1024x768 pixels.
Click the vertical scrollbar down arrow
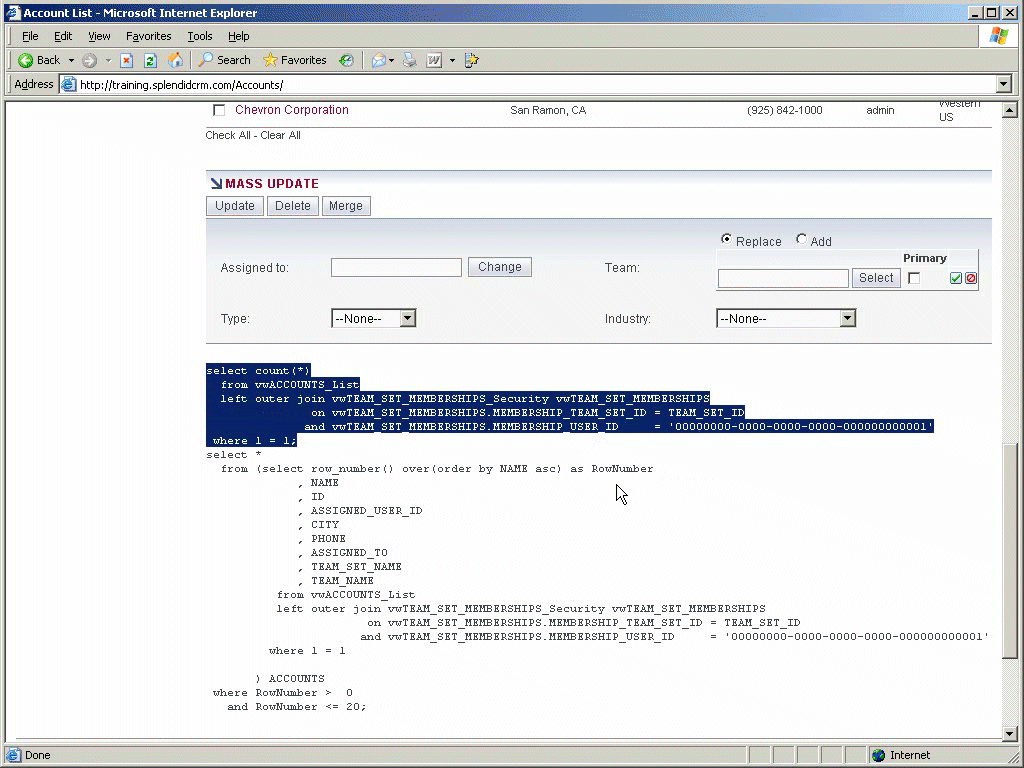(1009, 733)
